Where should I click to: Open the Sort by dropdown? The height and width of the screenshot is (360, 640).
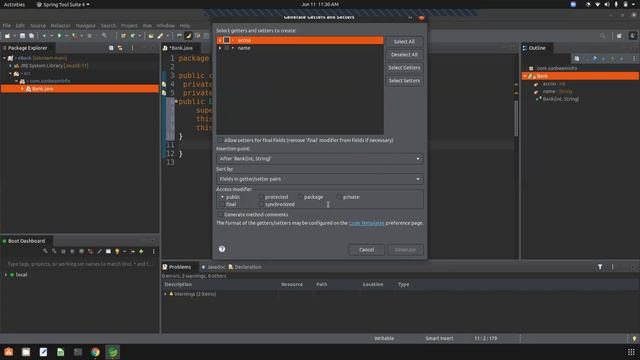pyautogui.click(x=320, y=179)
